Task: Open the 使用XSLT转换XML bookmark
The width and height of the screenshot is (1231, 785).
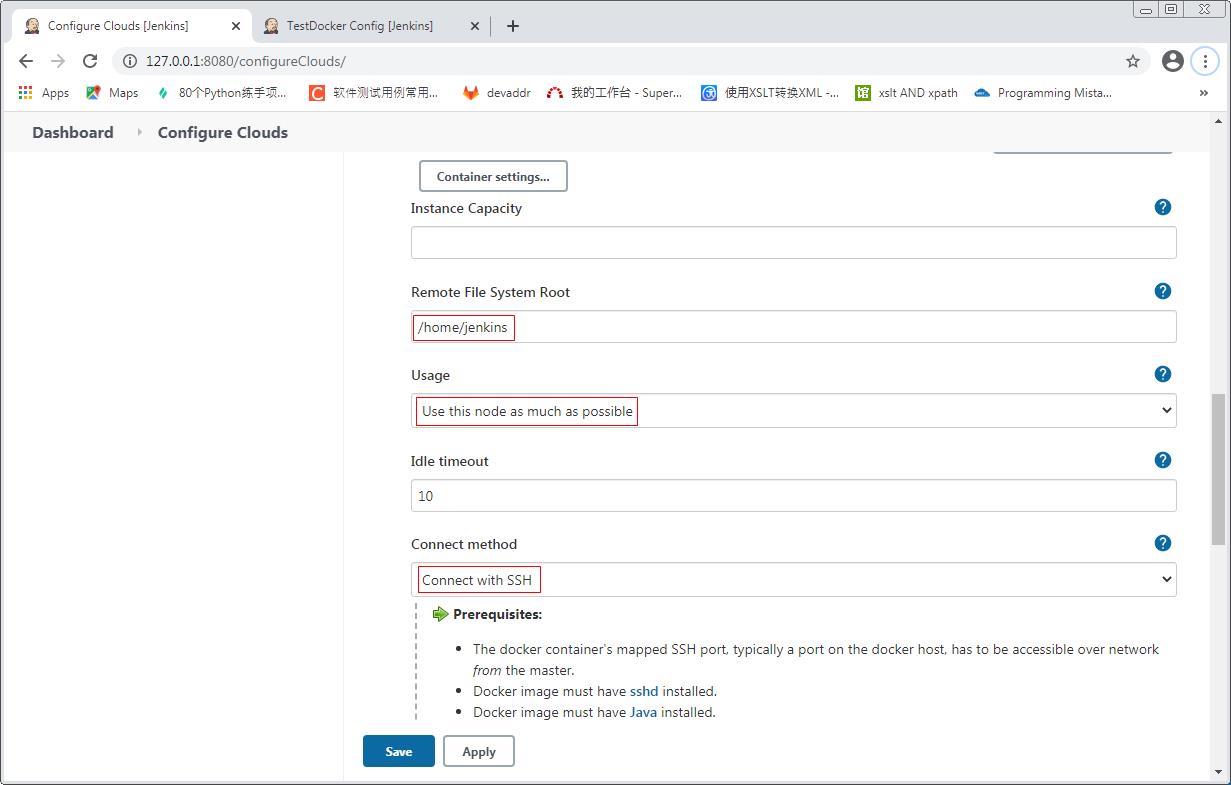Action: 770,93
